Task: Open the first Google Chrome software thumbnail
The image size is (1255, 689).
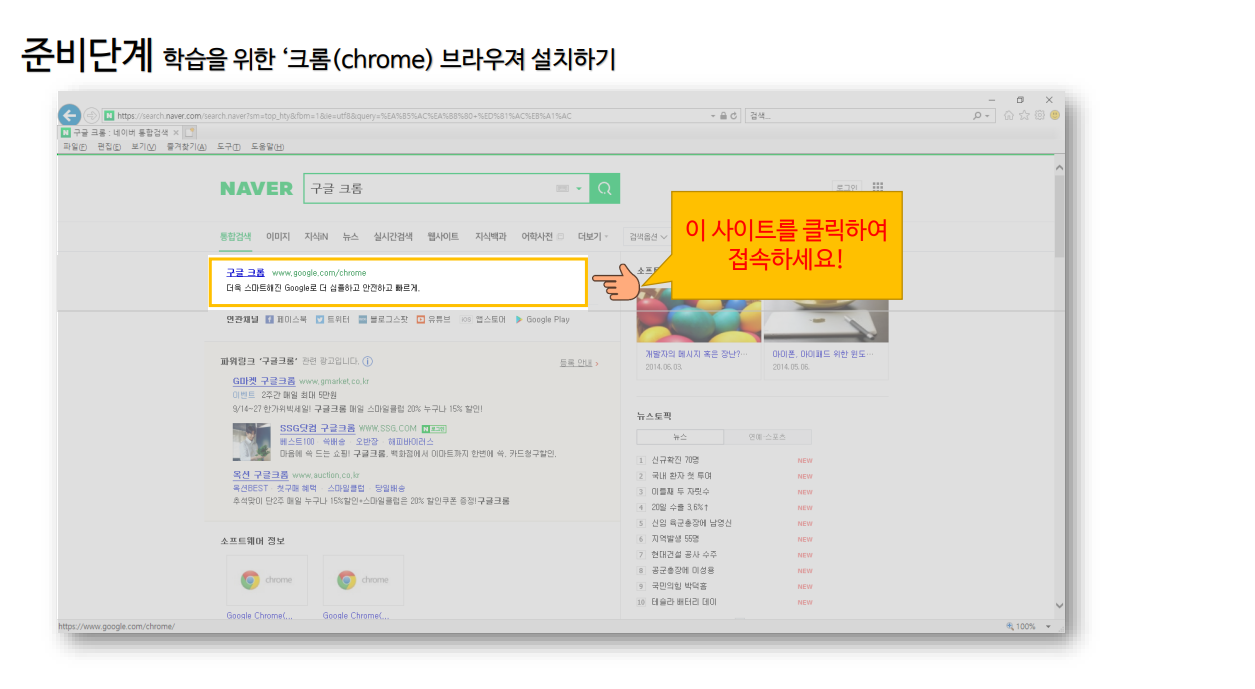Action: (x=266, y=580)
